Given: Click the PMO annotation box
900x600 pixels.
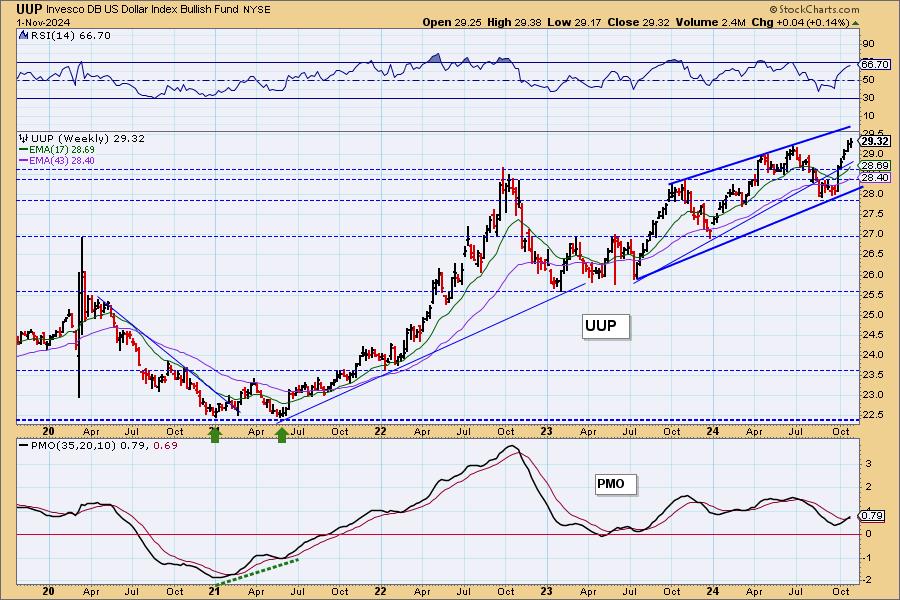Looking at the screenshot, I should click(615, 484).
